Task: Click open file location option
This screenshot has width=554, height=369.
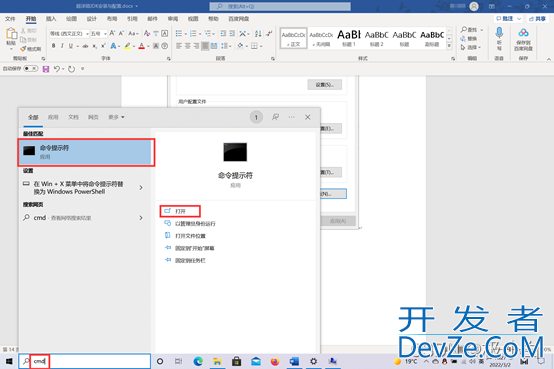Action: click(x=185, y=236)
